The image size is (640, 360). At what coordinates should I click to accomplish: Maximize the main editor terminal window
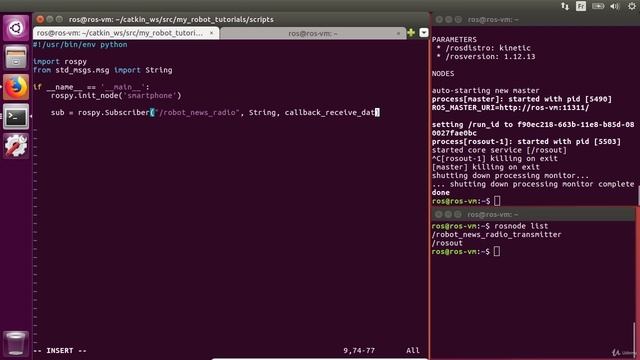(59, 19)
